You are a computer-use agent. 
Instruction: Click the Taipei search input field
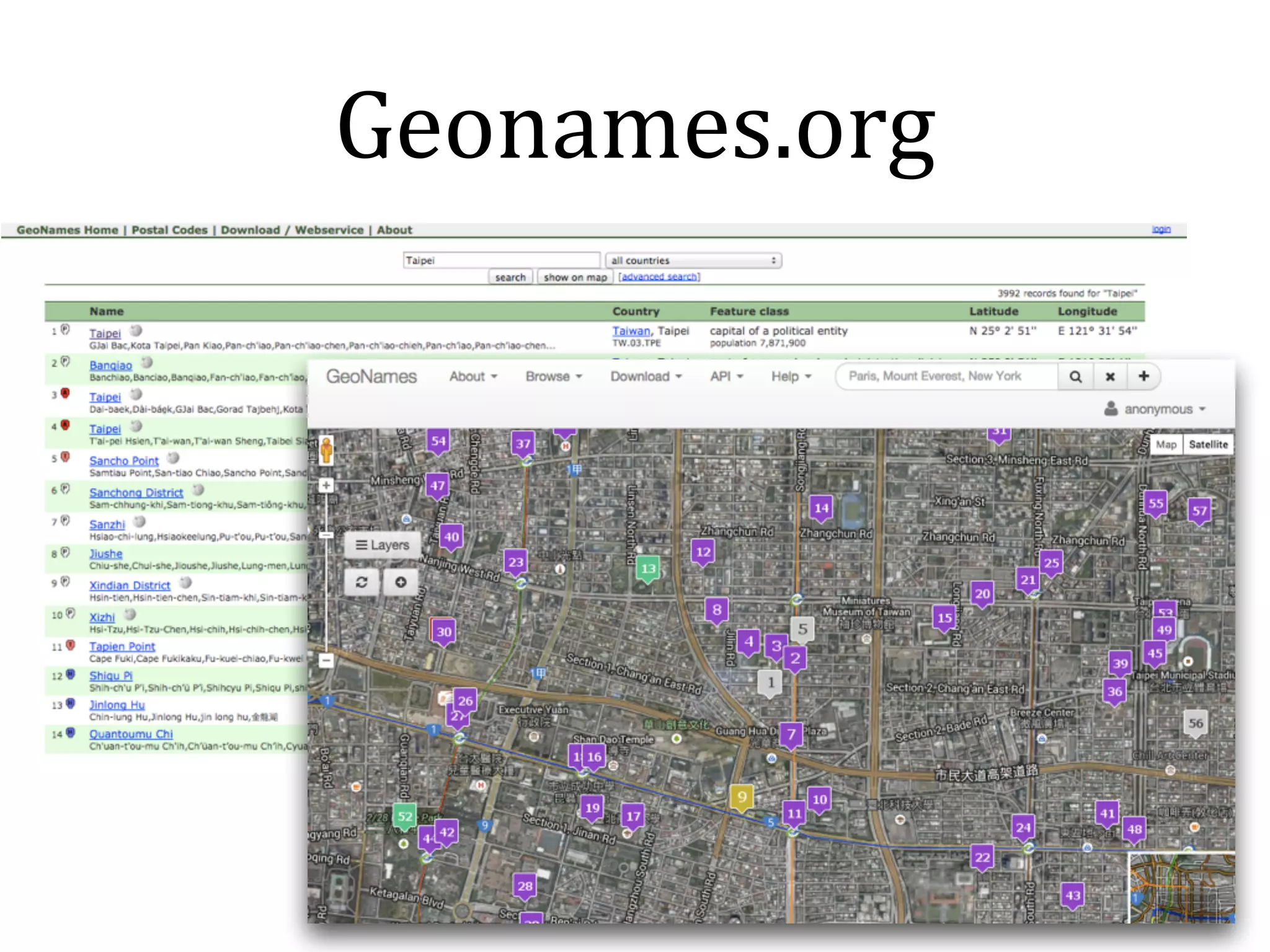tap(501, 260)
